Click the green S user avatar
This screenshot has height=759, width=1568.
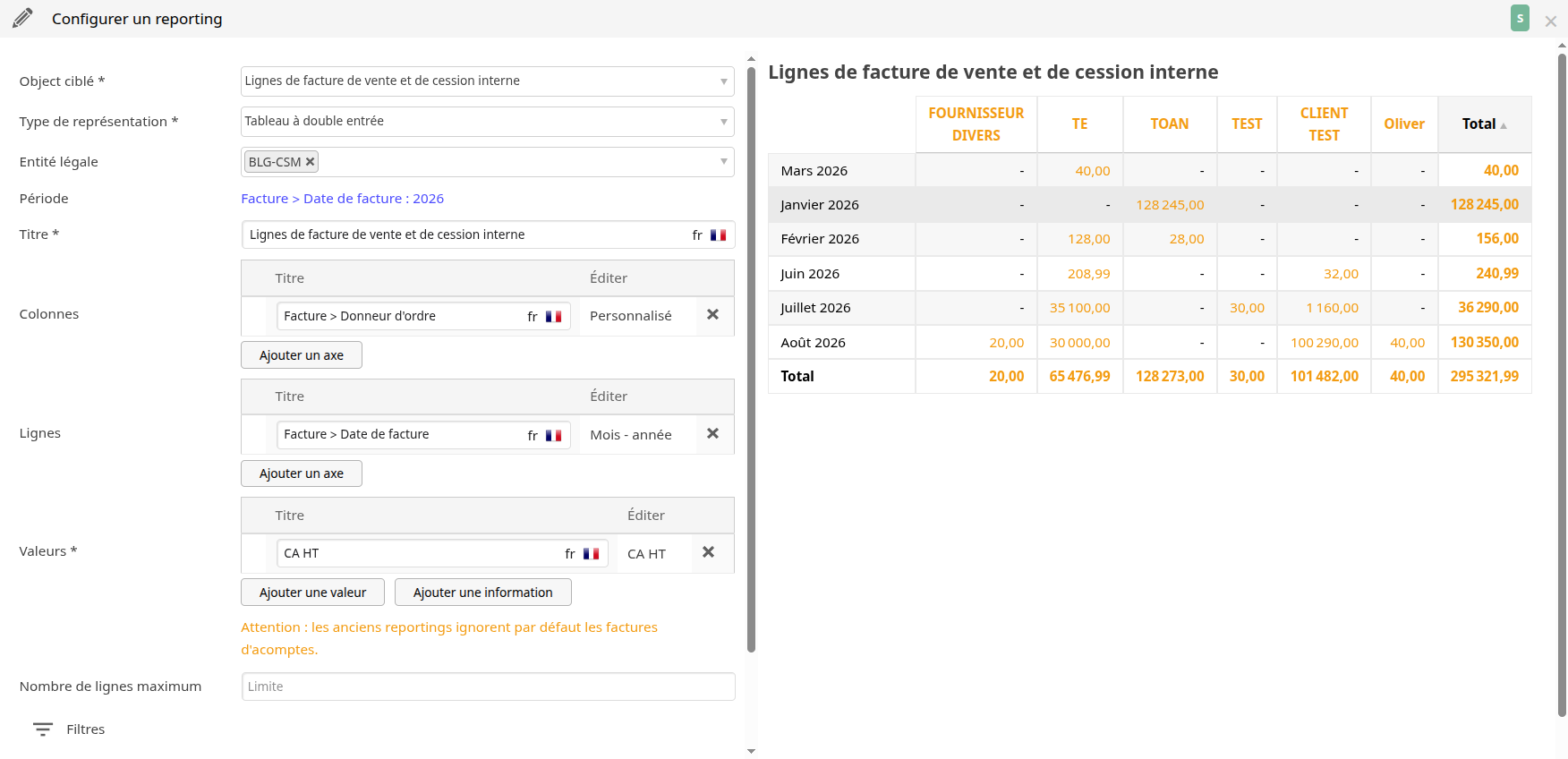1520,18
